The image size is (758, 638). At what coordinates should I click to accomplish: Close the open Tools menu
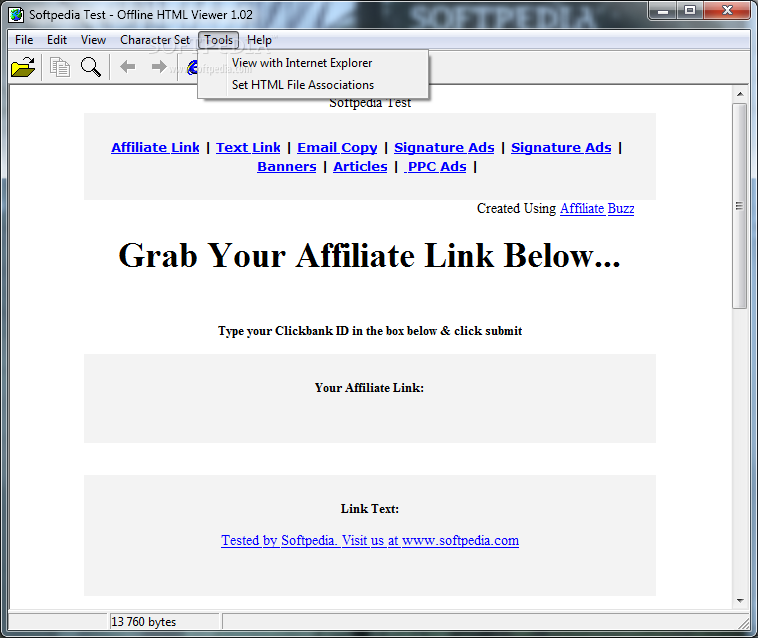pyautogui.click(x=219, y=40)
